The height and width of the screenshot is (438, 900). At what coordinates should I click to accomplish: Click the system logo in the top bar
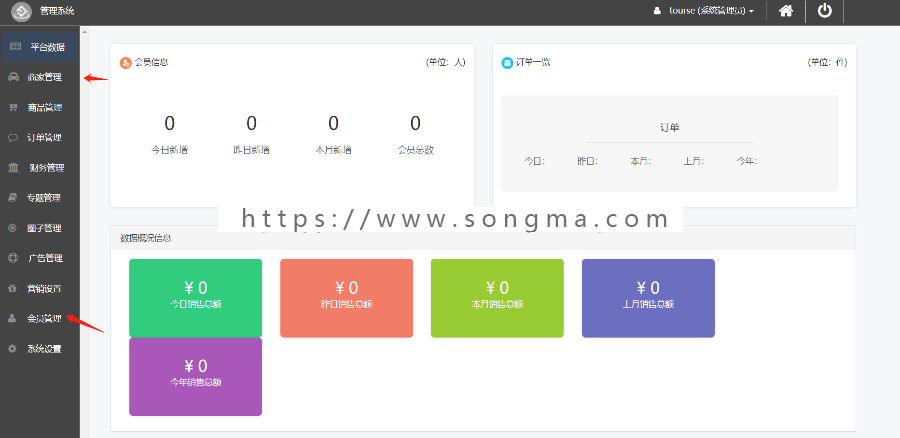point(21,11)
